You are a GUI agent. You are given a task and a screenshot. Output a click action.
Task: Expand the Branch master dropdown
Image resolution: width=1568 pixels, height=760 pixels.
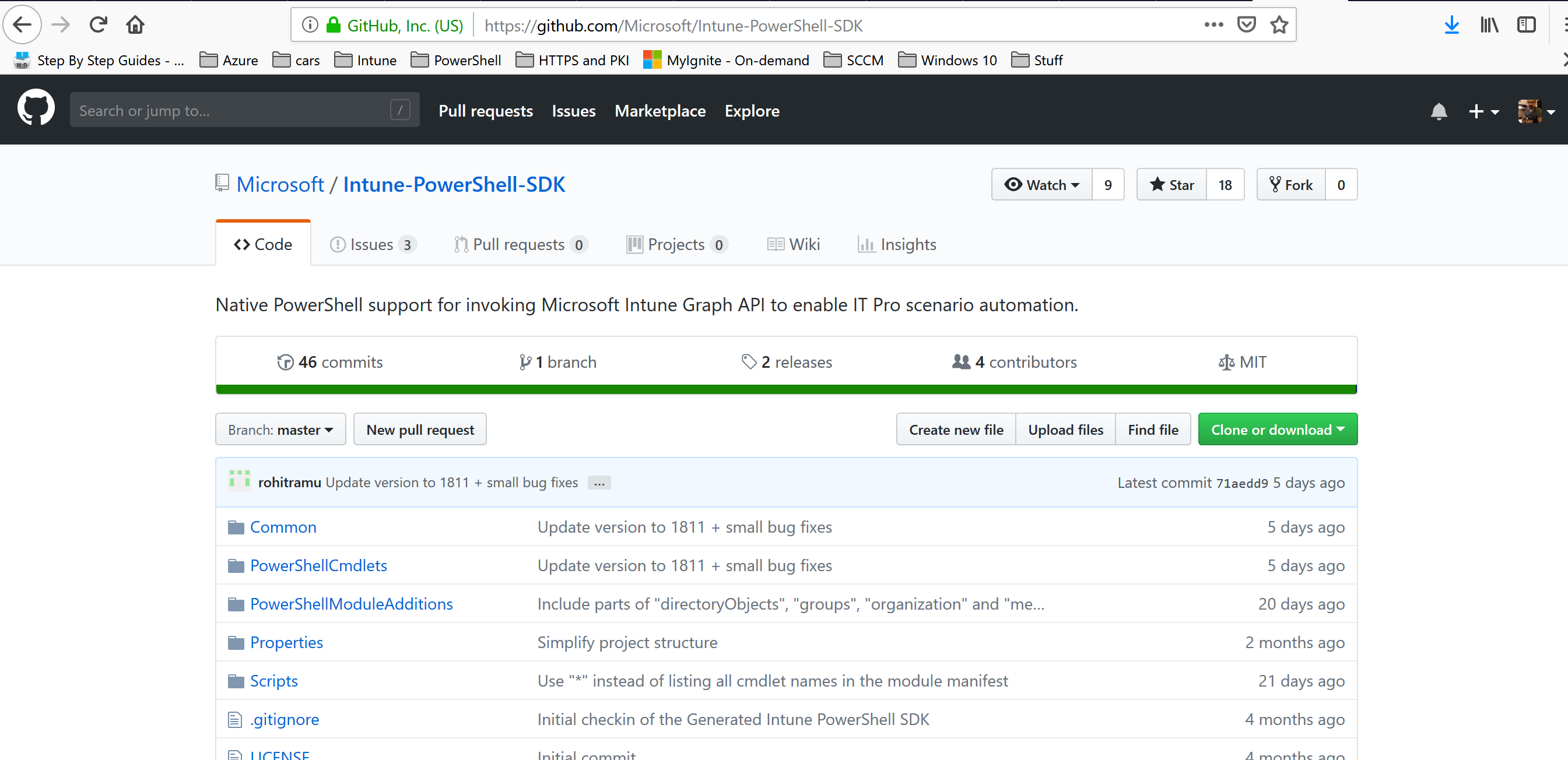(x=280, y=429)
